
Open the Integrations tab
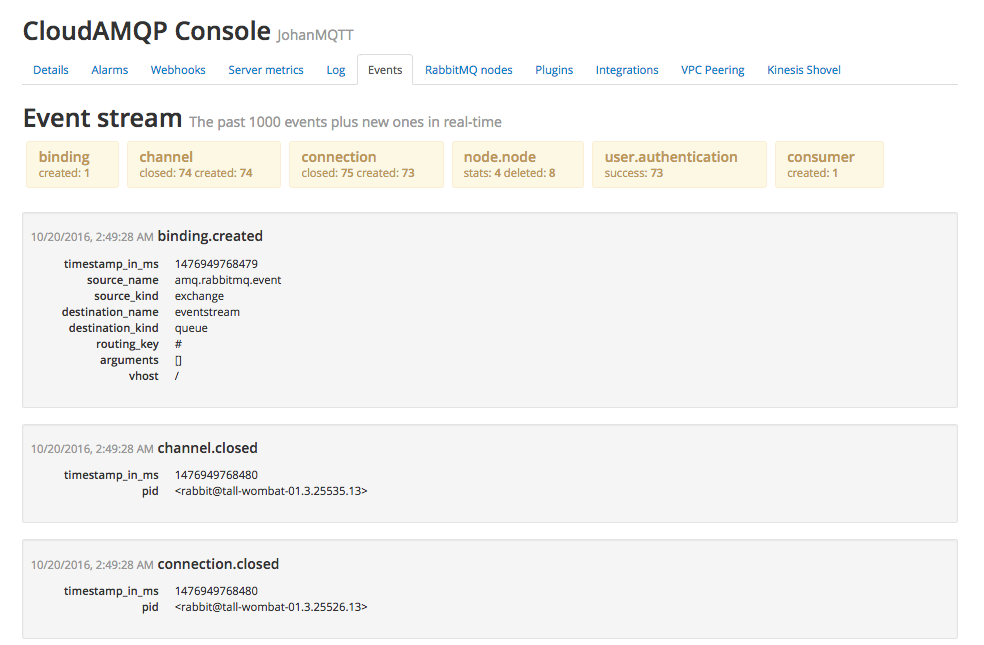[627, 70]
